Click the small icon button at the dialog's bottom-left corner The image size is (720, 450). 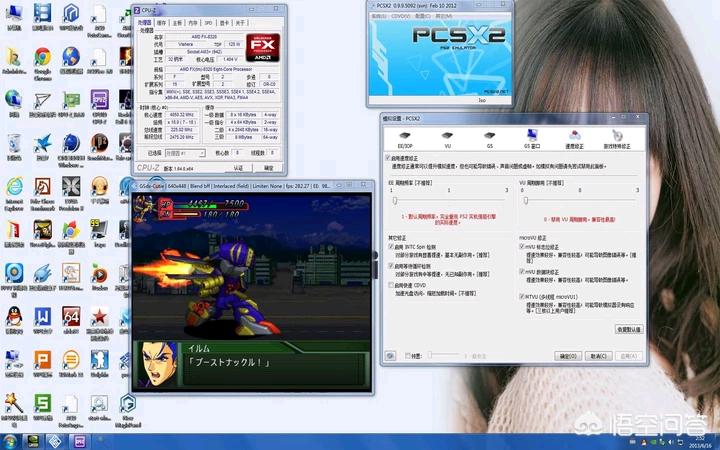[390, 356]
